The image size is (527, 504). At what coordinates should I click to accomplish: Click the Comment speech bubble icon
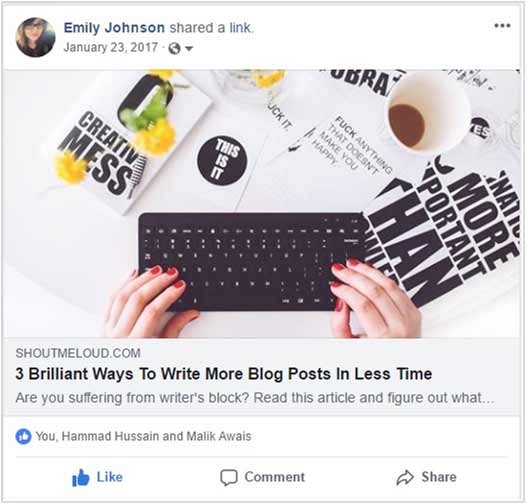tap(229, 477)
